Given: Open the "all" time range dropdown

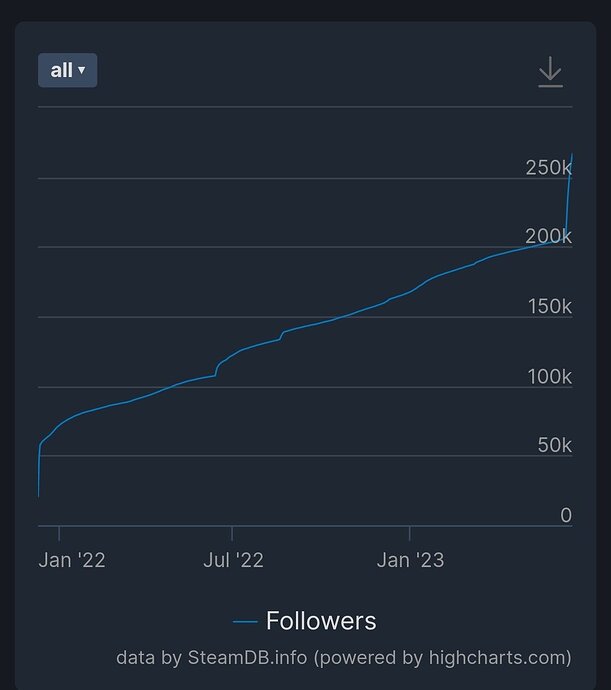Looking at the screenshot, I should pyautogui.click(x=67, y=70).
